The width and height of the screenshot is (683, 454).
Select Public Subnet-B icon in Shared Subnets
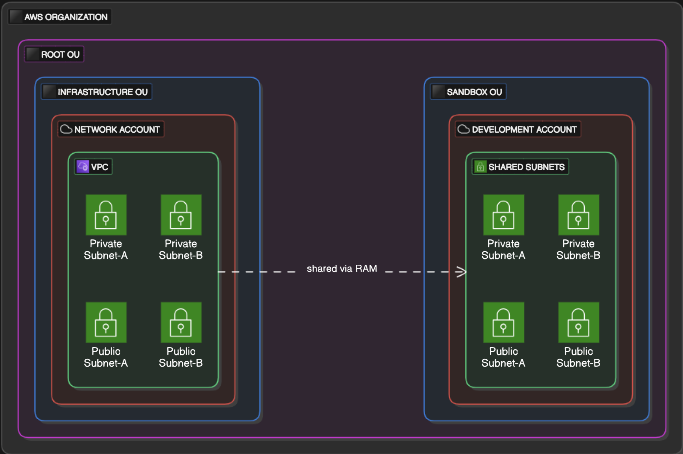point(578,322)
